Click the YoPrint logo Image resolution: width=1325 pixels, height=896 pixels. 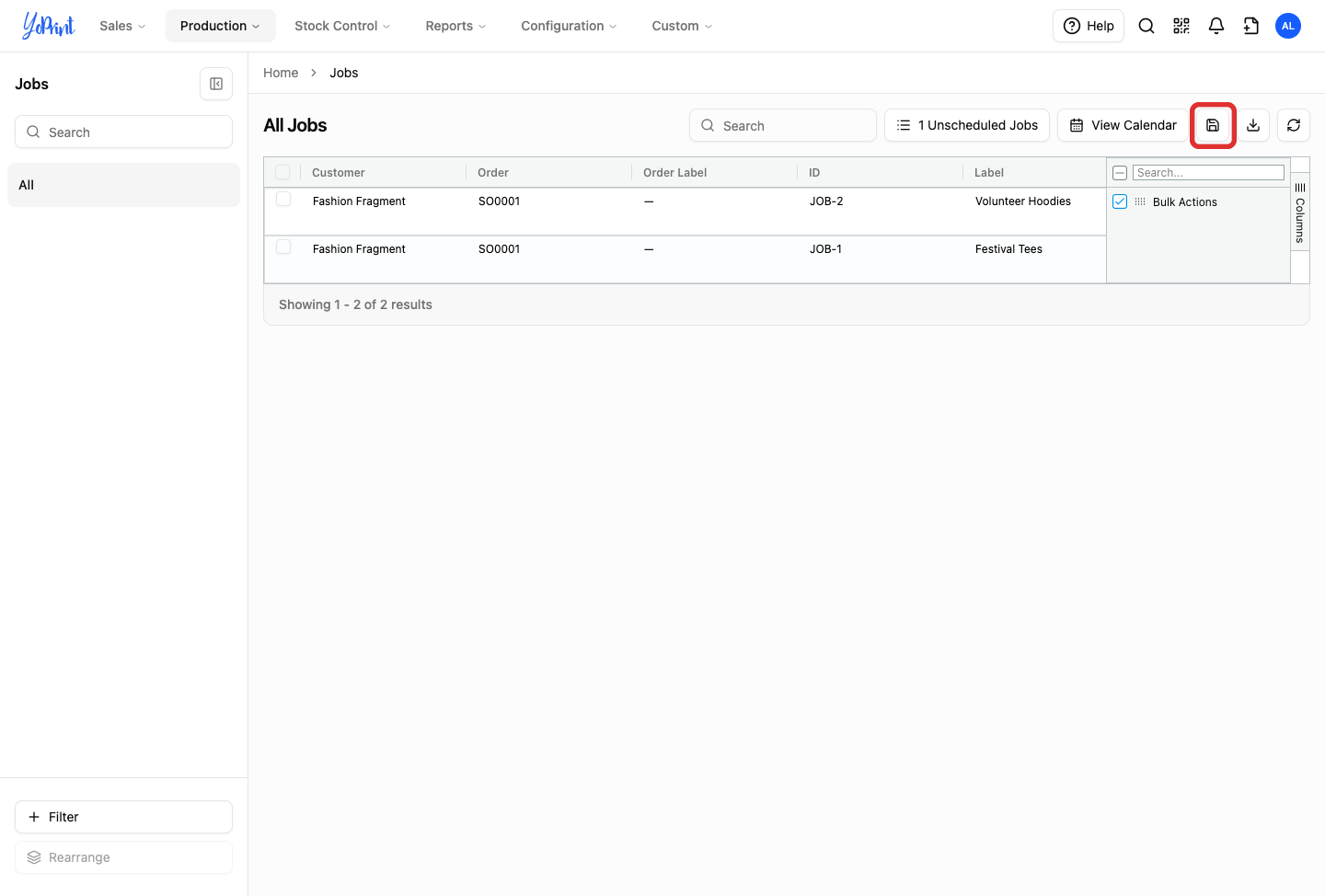[48, 26]
